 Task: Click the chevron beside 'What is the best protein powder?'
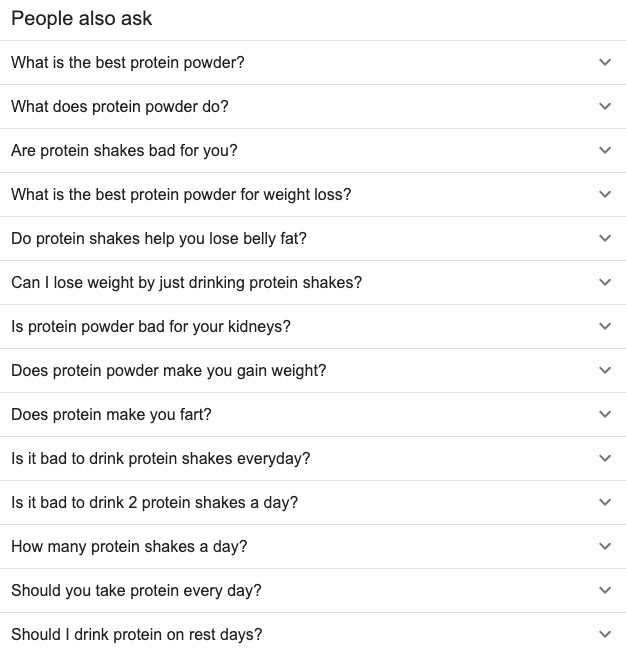pos(604,62)
